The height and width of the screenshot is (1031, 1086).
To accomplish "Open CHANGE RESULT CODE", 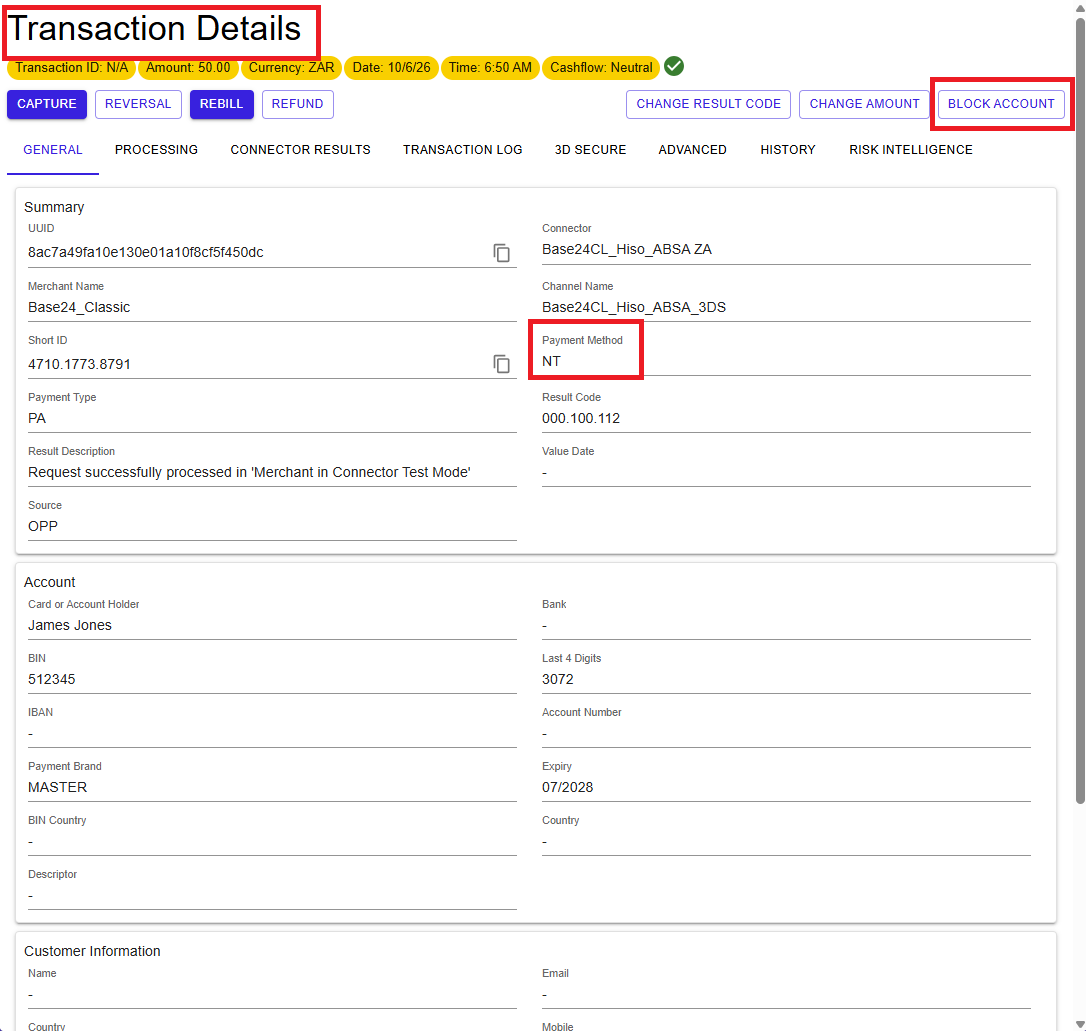I will [708, 104].
